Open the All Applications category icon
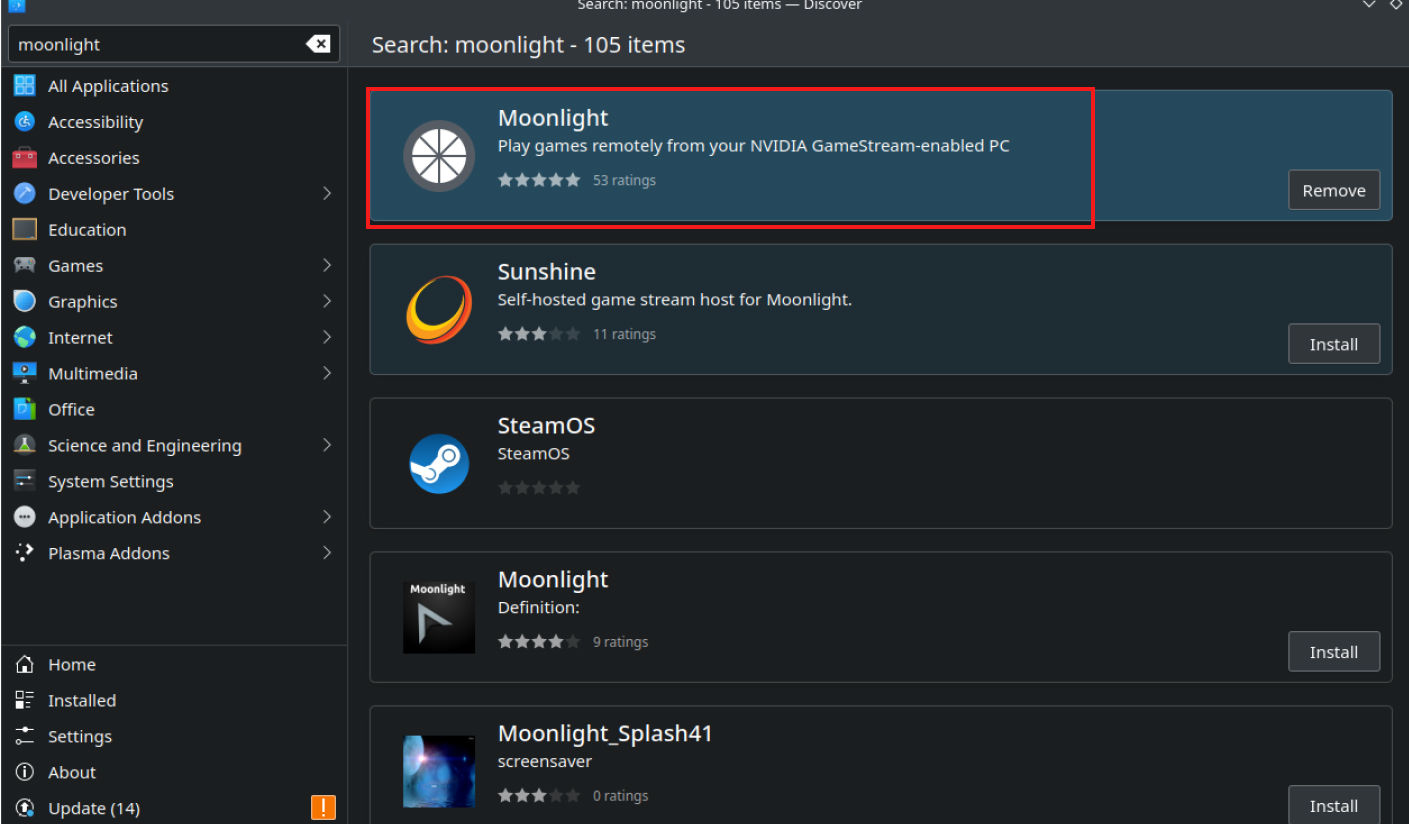This screenshot has width=1409, height=824. (24, 85)
